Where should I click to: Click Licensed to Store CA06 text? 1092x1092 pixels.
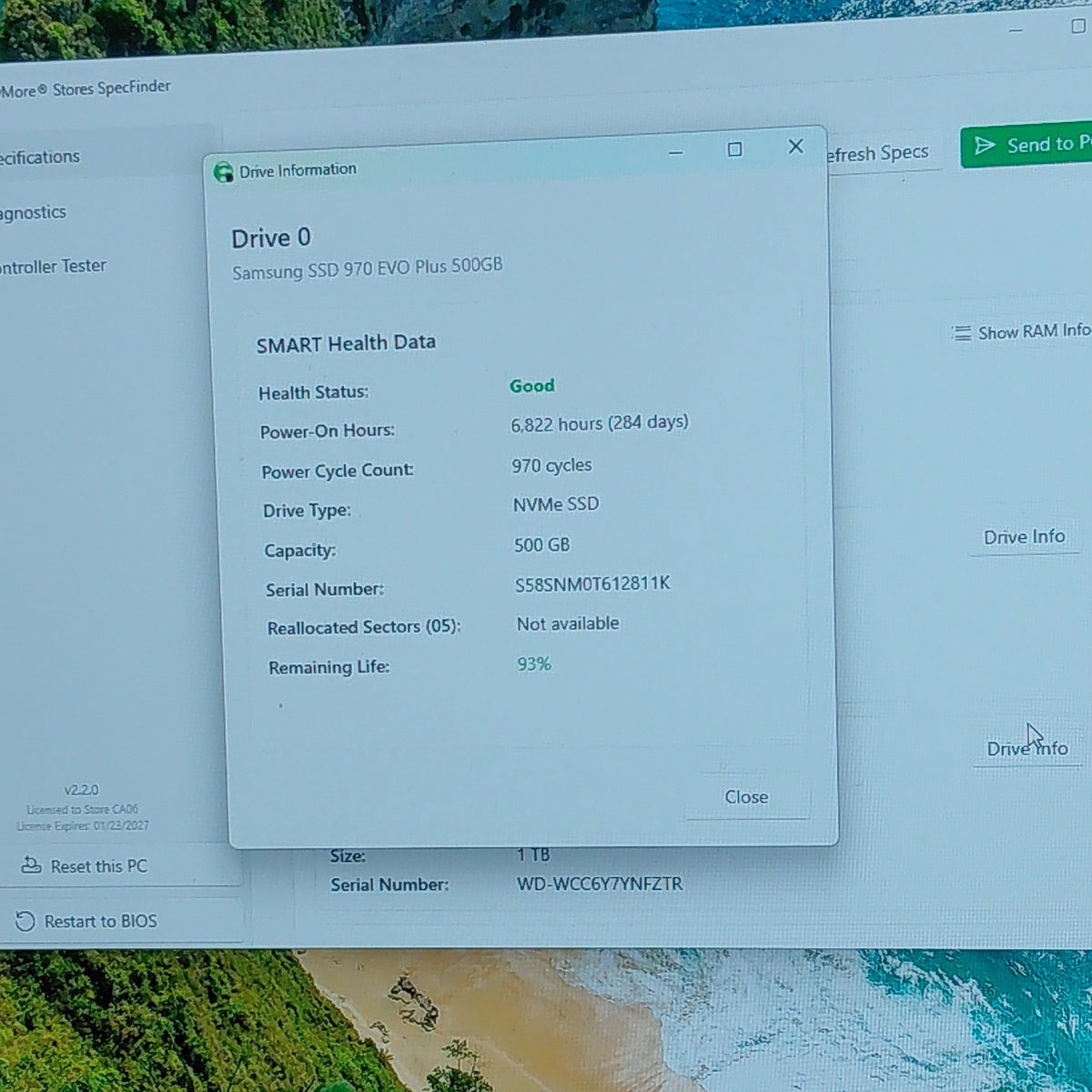click(x=83, y=809)
